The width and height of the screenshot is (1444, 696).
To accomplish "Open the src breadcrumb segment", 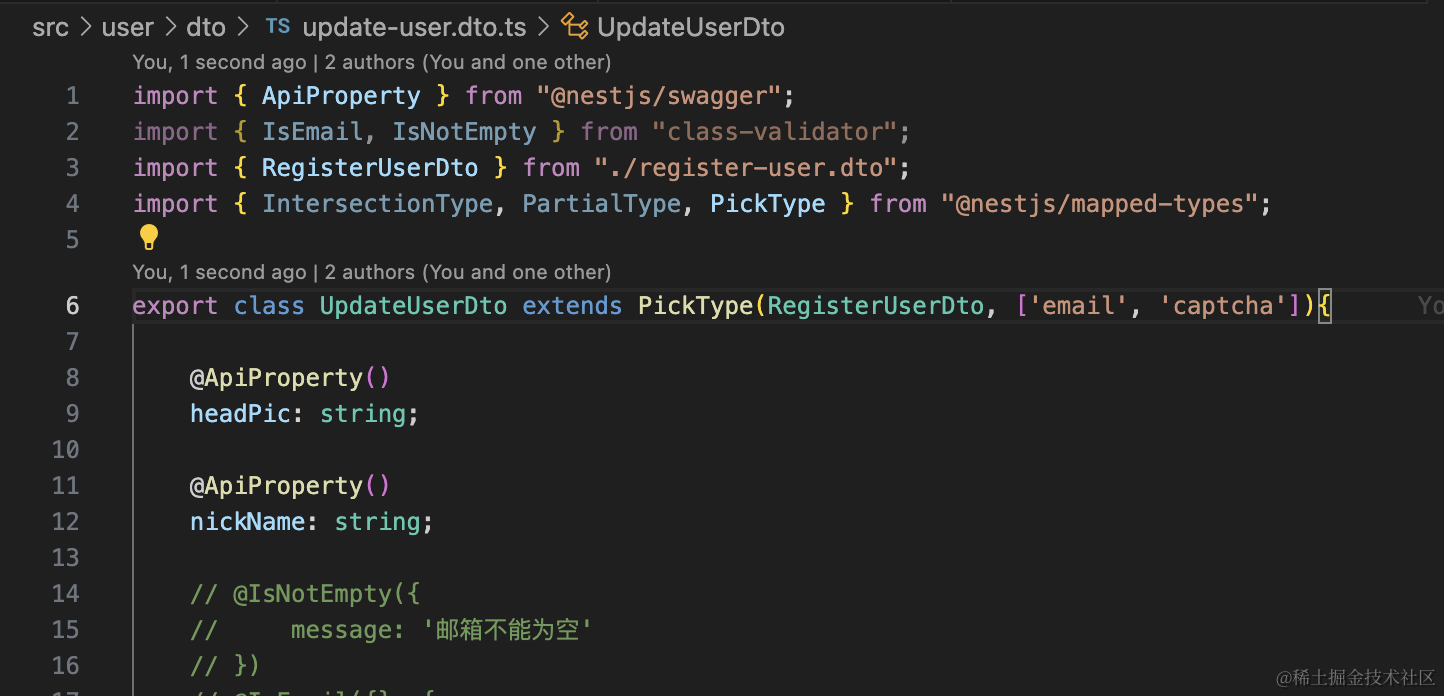I will tap(50, 27).
